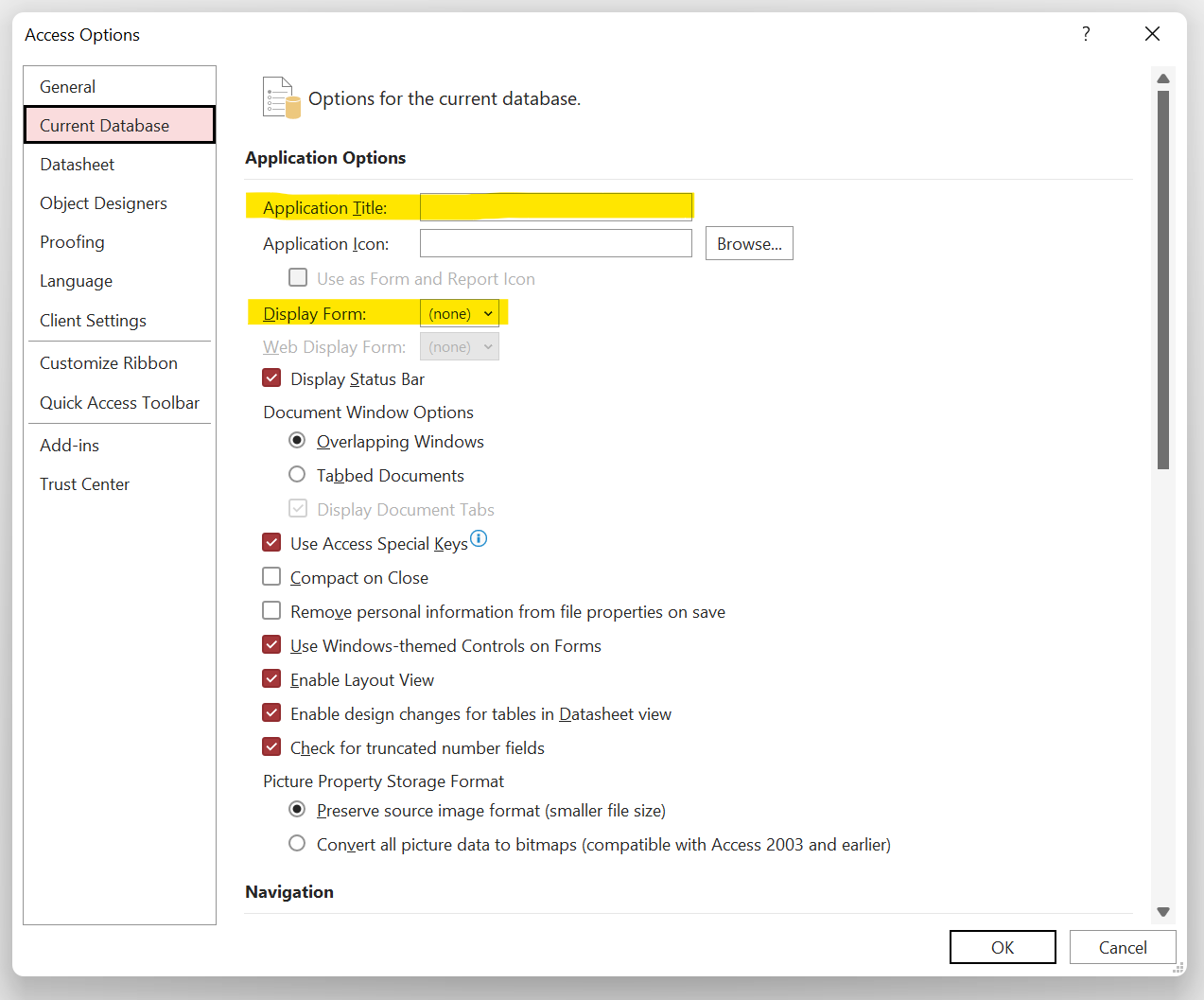Open Trust Center category
This screenshot has width=1204, height=1000.
(119, 483)
